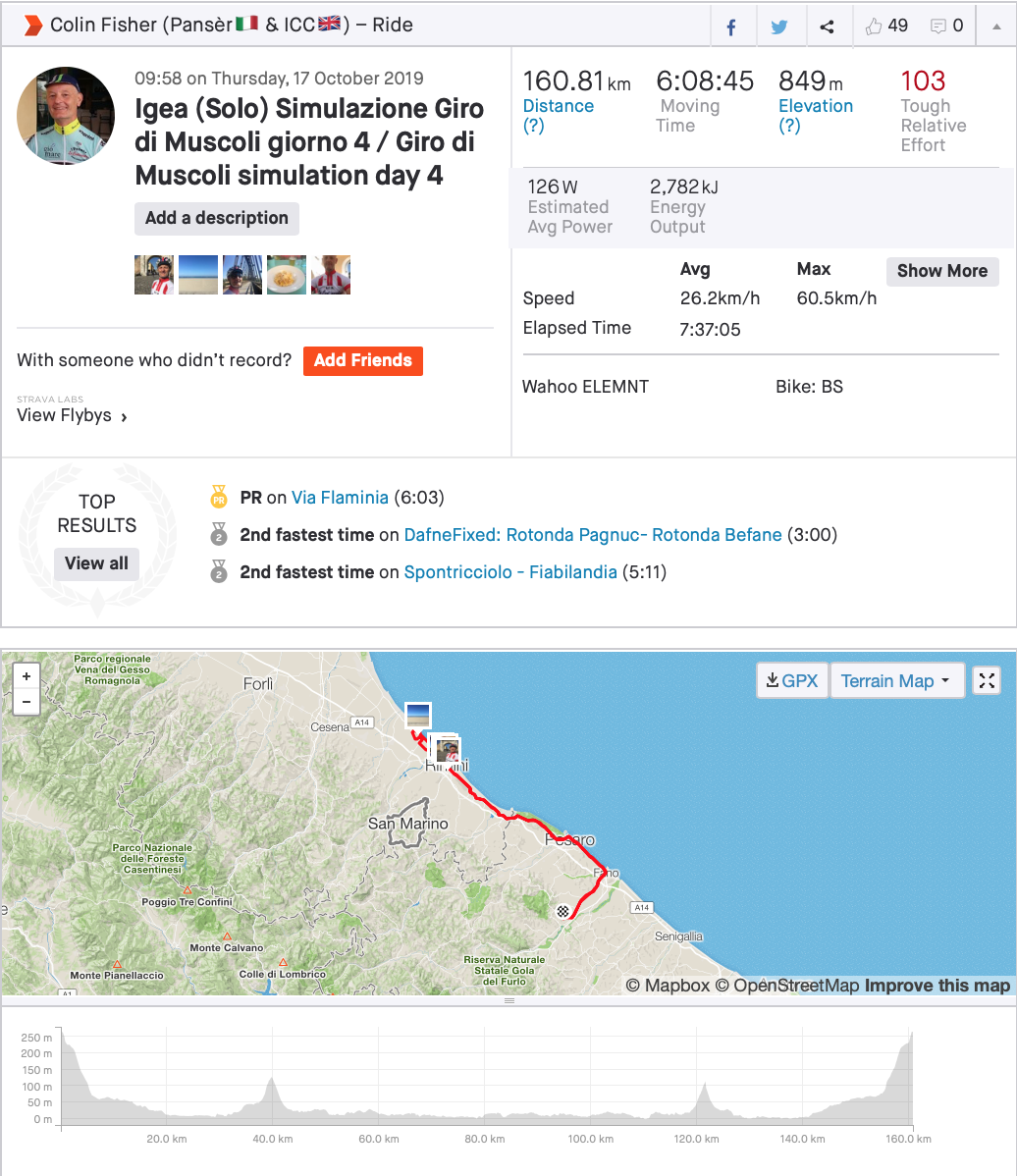Open the Via Flaminia segment
Viewport: 1017px width, 1176px height.
click(340, 498)
